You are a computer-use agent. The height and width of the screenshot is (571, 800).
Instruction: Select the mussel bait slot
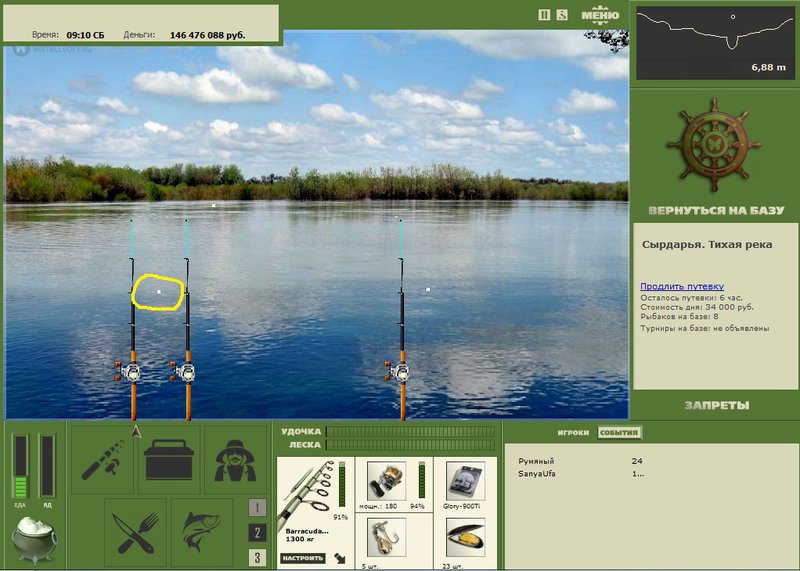pos(465,538)
